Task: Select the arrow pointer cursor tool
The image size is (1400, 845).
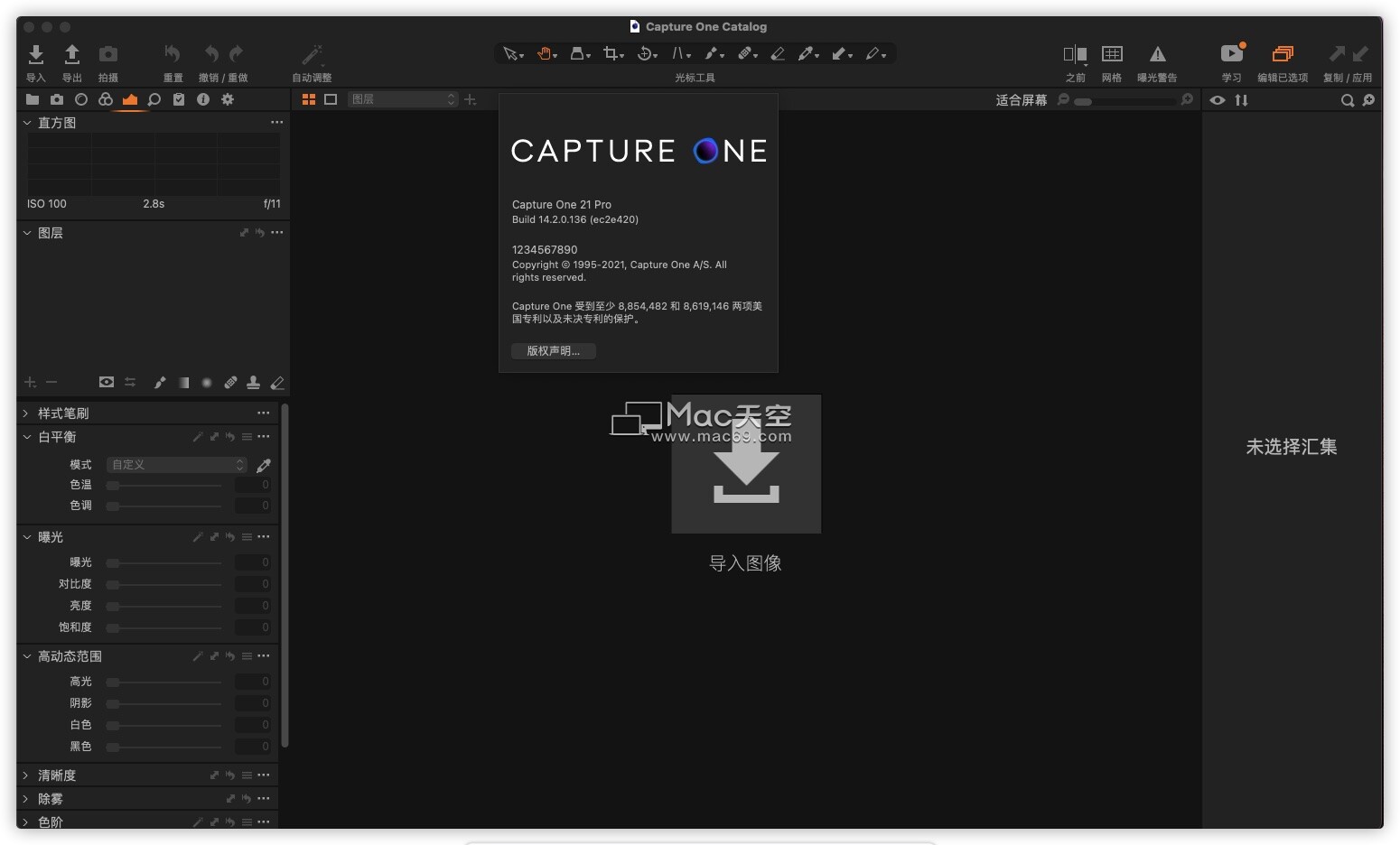Action: [511, 54]
